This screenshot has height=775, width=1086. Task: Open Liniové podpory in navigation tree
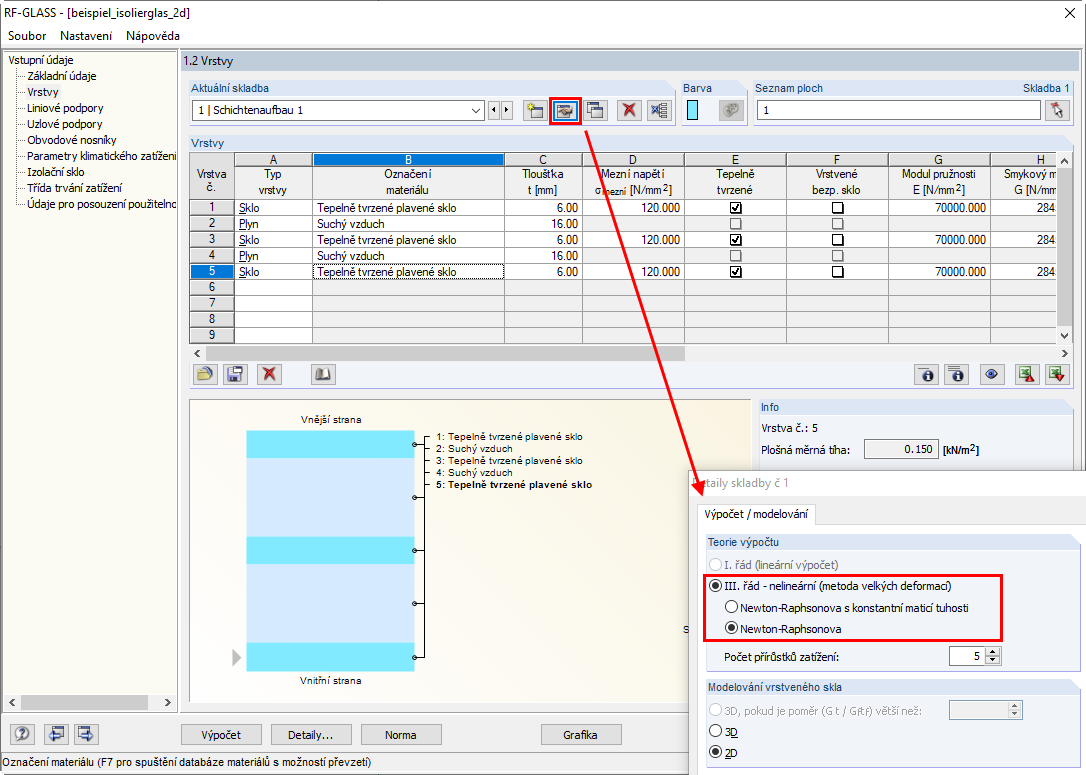65,108
